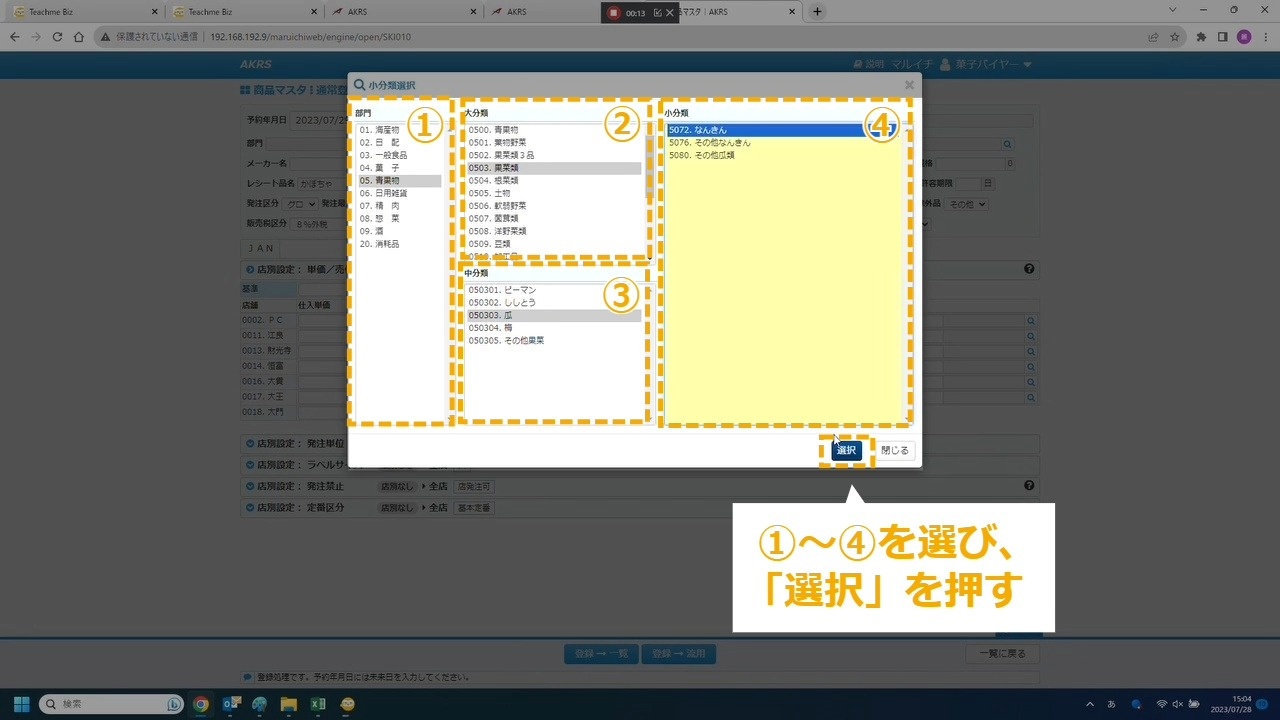Open the browser extensions puzzle icon
Screen dimensions: 1280x720
click(1200, 37)
